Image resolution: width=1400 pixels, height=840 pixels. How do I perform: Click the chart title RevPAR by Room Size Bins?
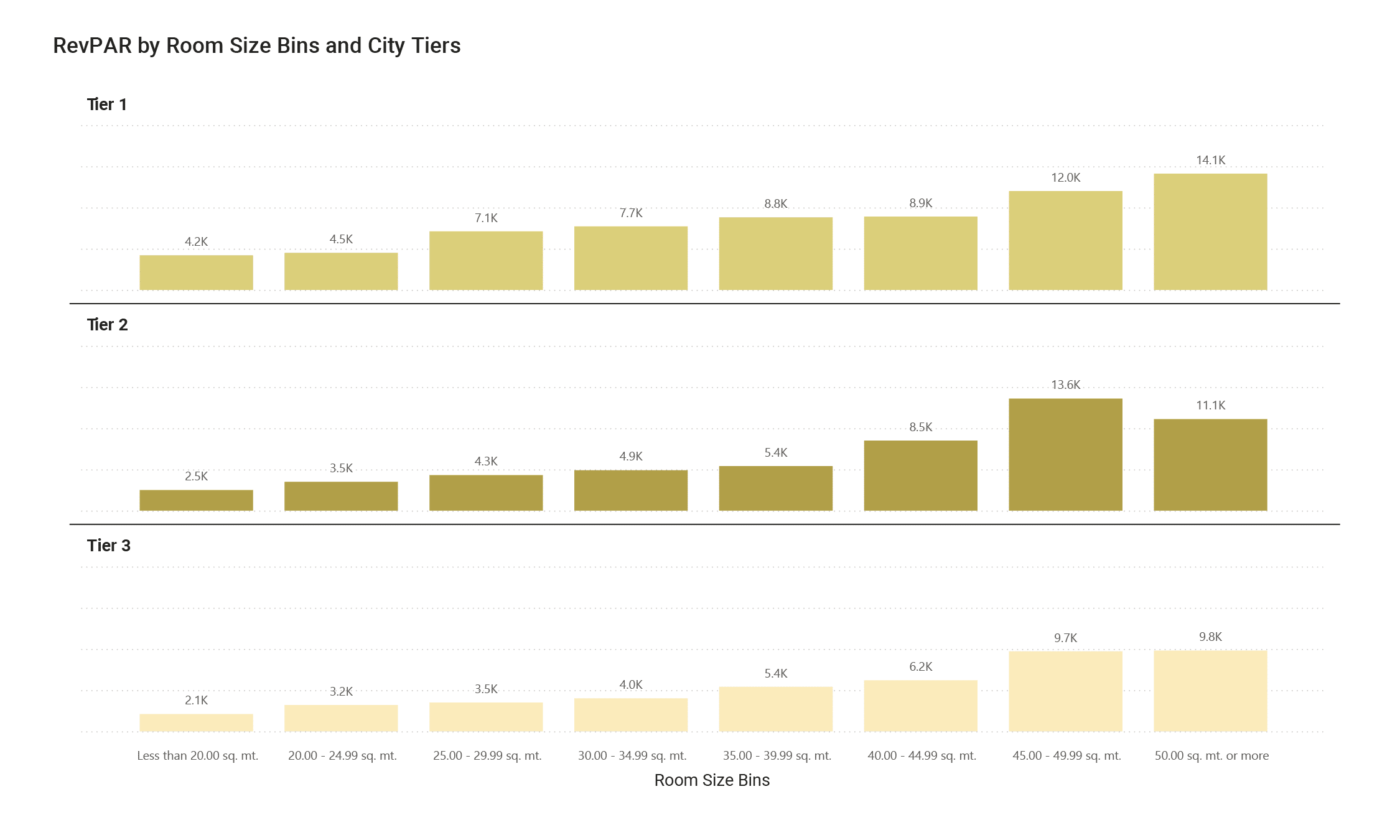coord(256,46)
